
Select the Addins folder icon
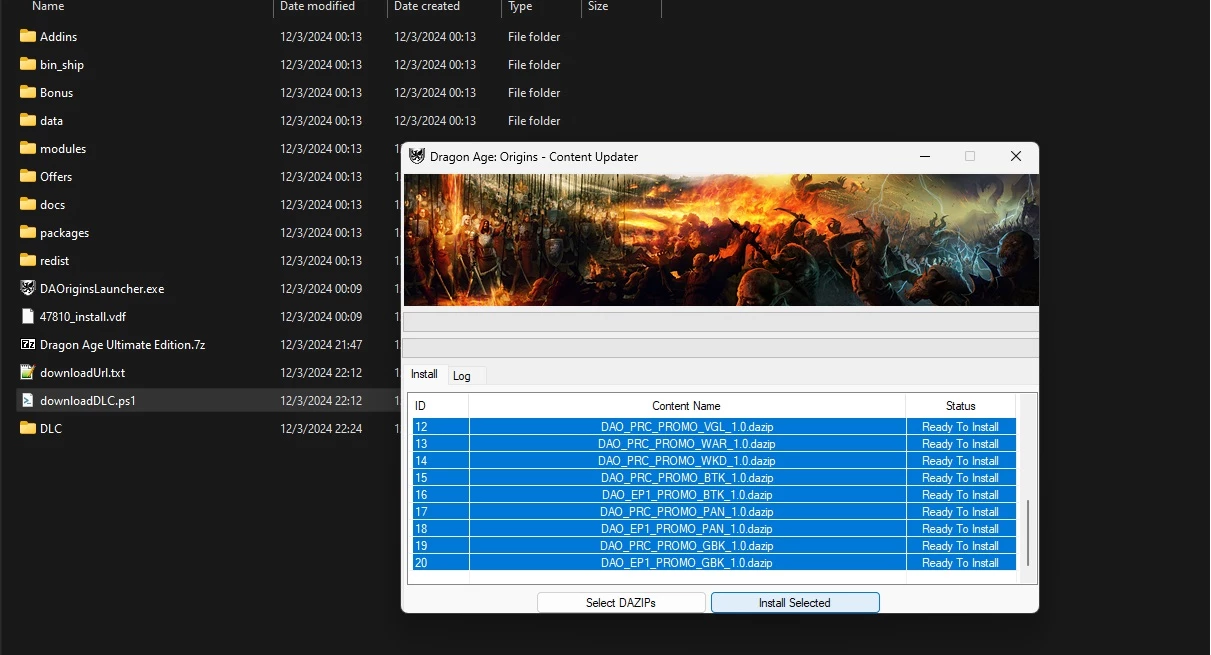click(x=28, y=36)
